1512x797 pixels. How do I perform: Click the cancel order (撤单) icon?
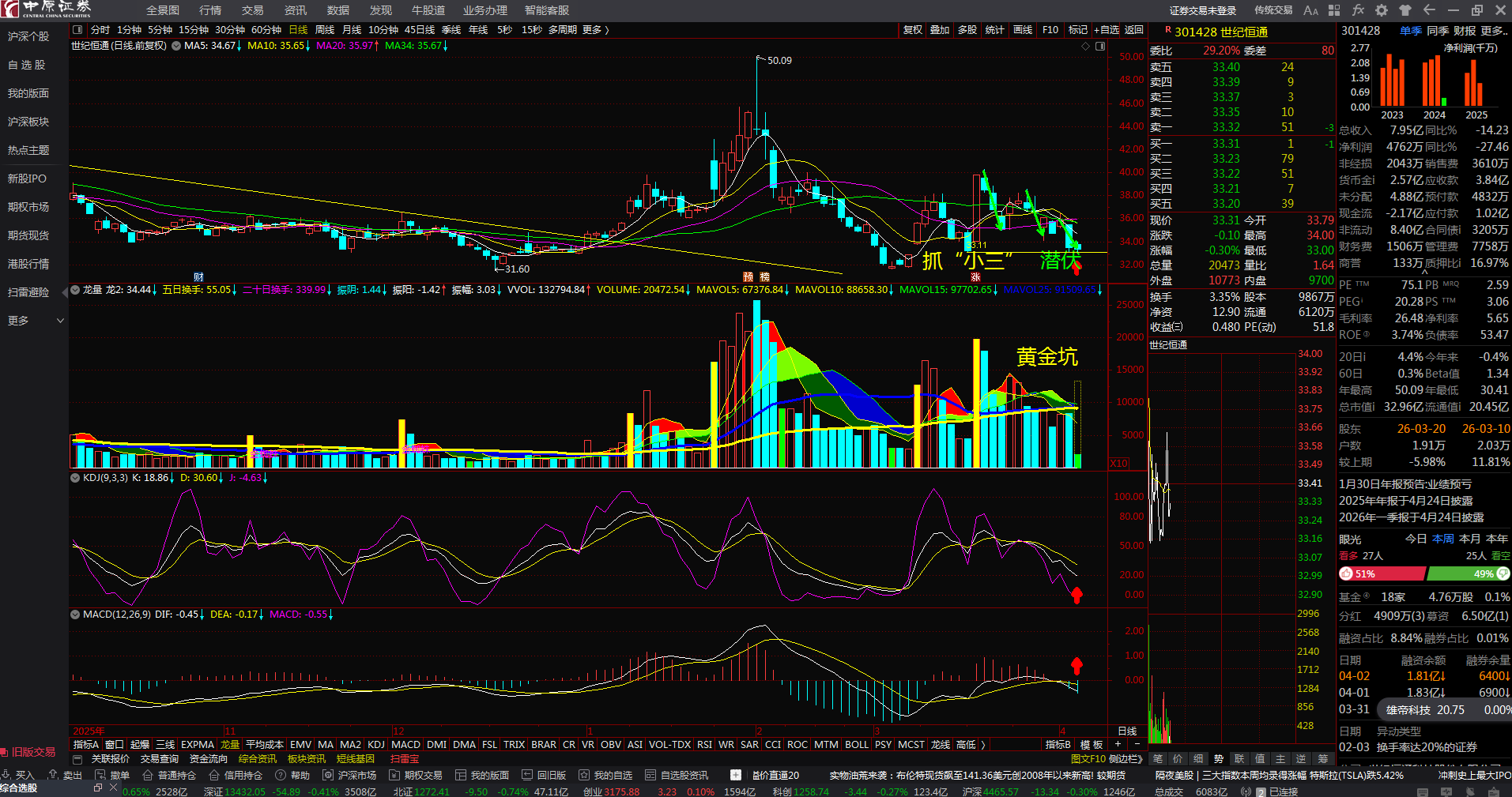[x=101, y=775]
